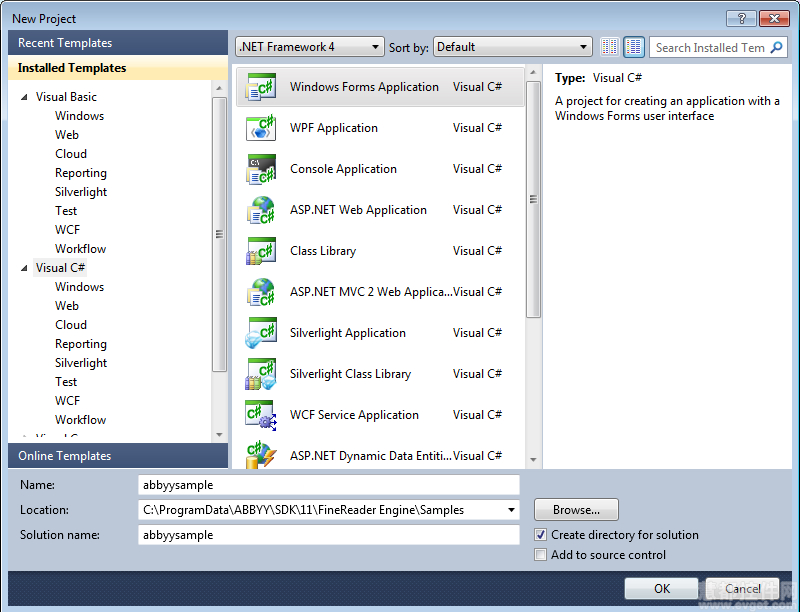This screenshot has height=612, width=800.
Task: Select the Silverlight Class Library icon
Action: pos(261,374)
